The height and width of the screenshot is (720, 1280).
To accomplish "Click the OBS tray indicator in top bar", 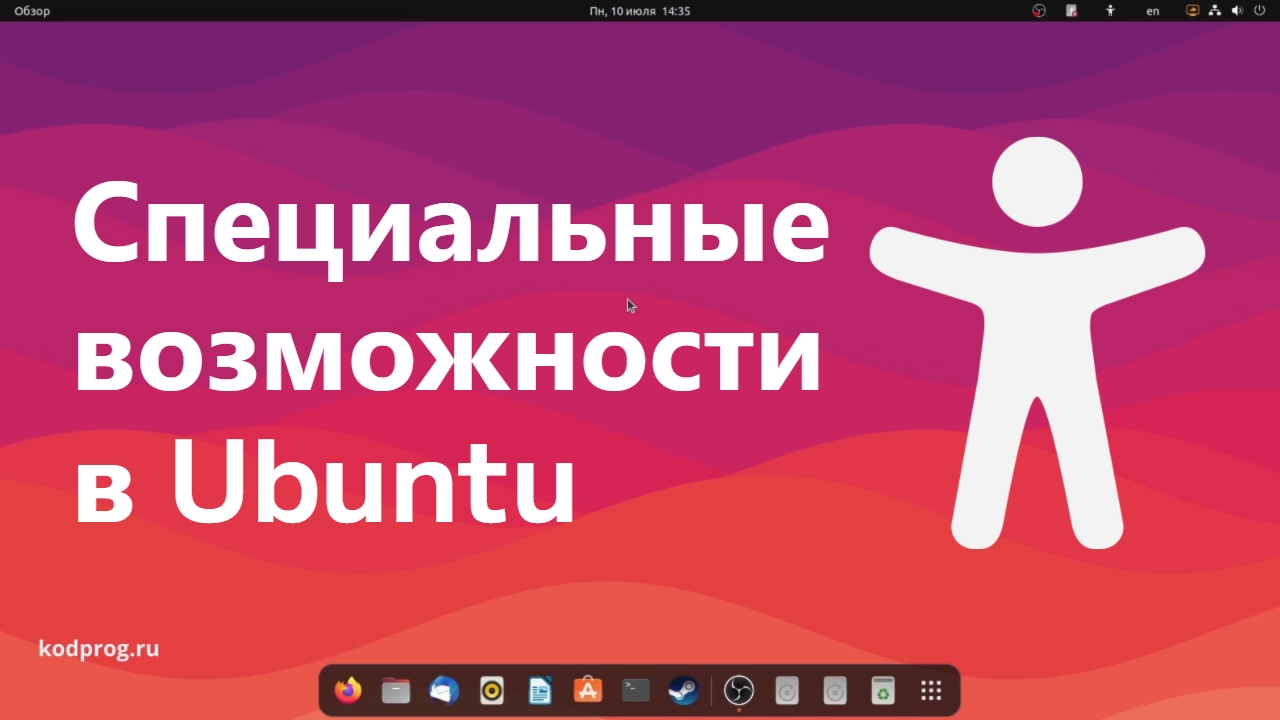I will [1039, 11].
